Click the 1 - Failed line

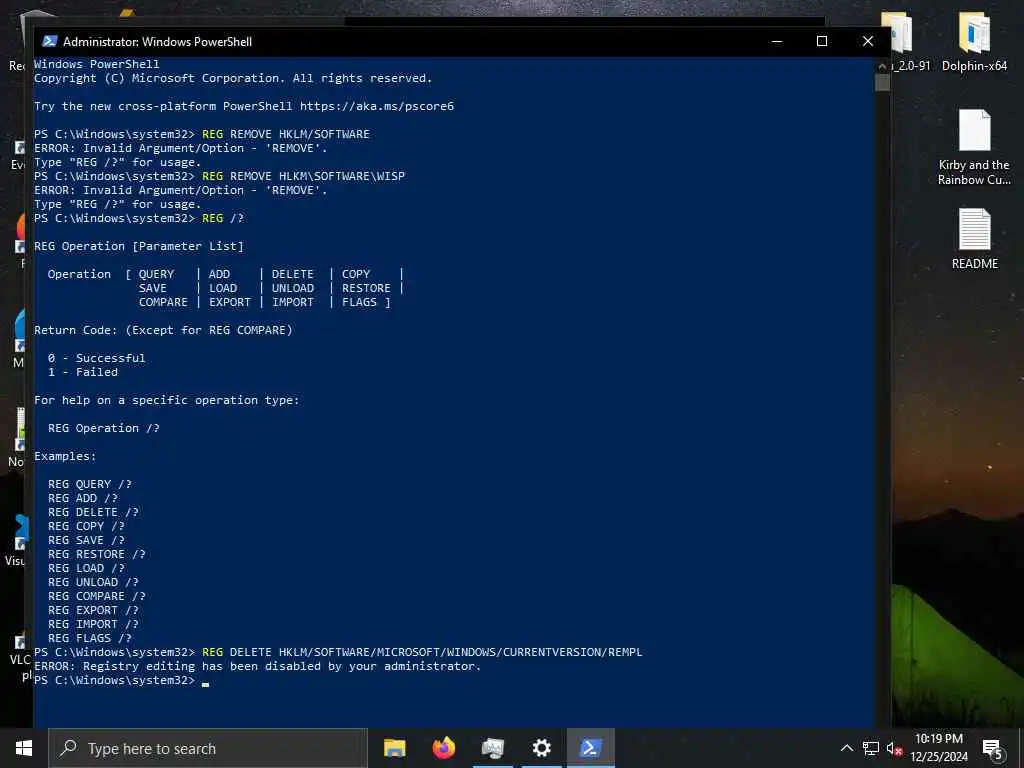pyautogui.click(x=83, y=372)
